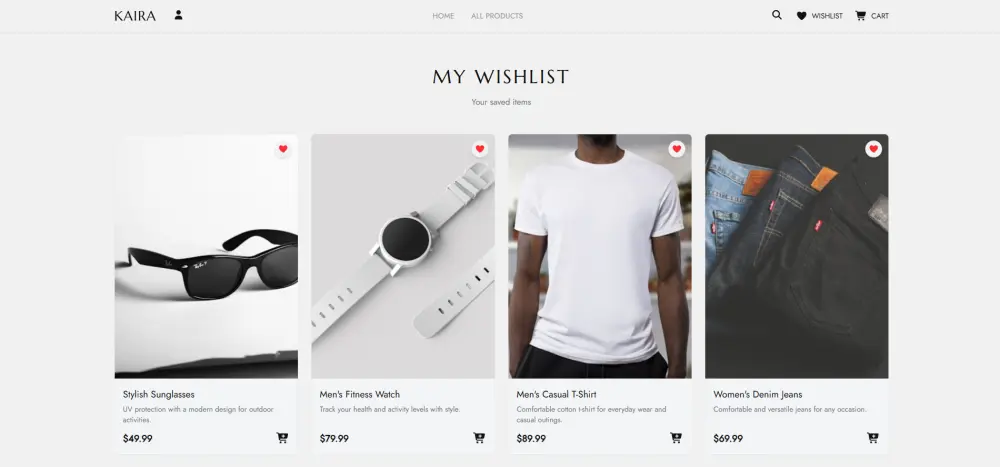Open the user account icon
Viewport: 1000px width, 467px height.
pos(179,15)
